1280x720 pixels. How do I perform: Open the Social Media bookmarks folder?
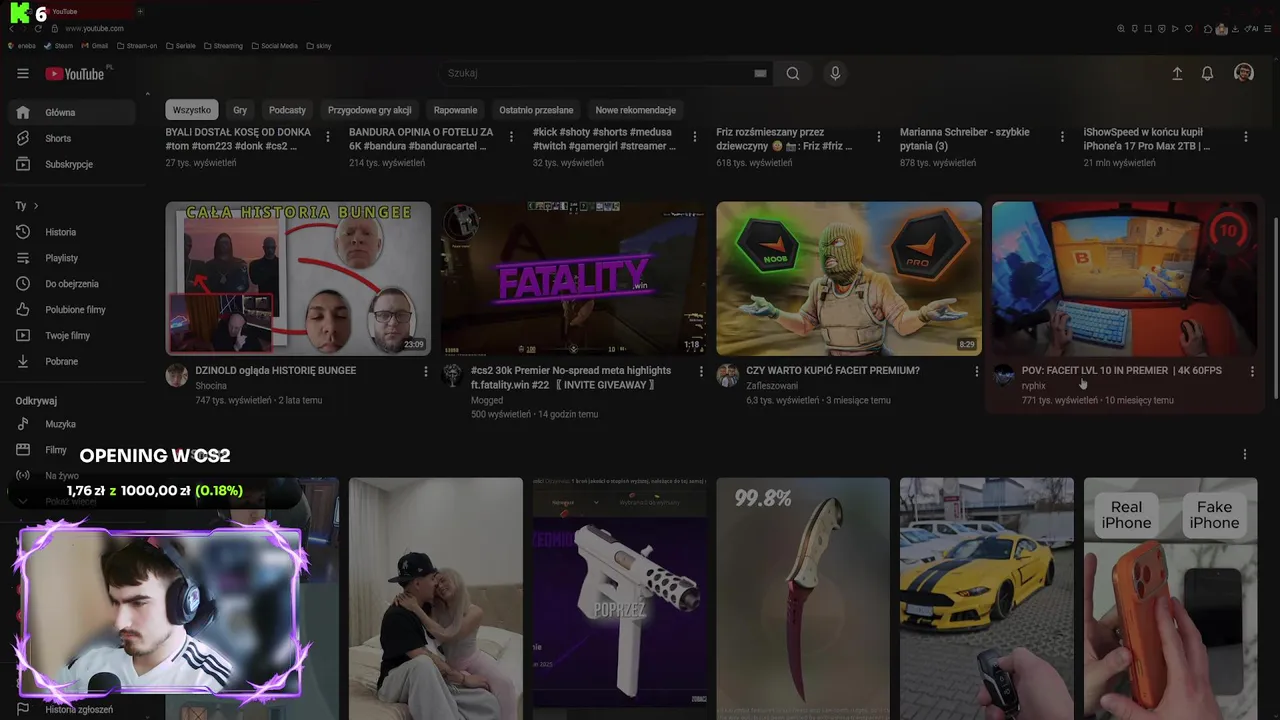(x=275, y=46)
